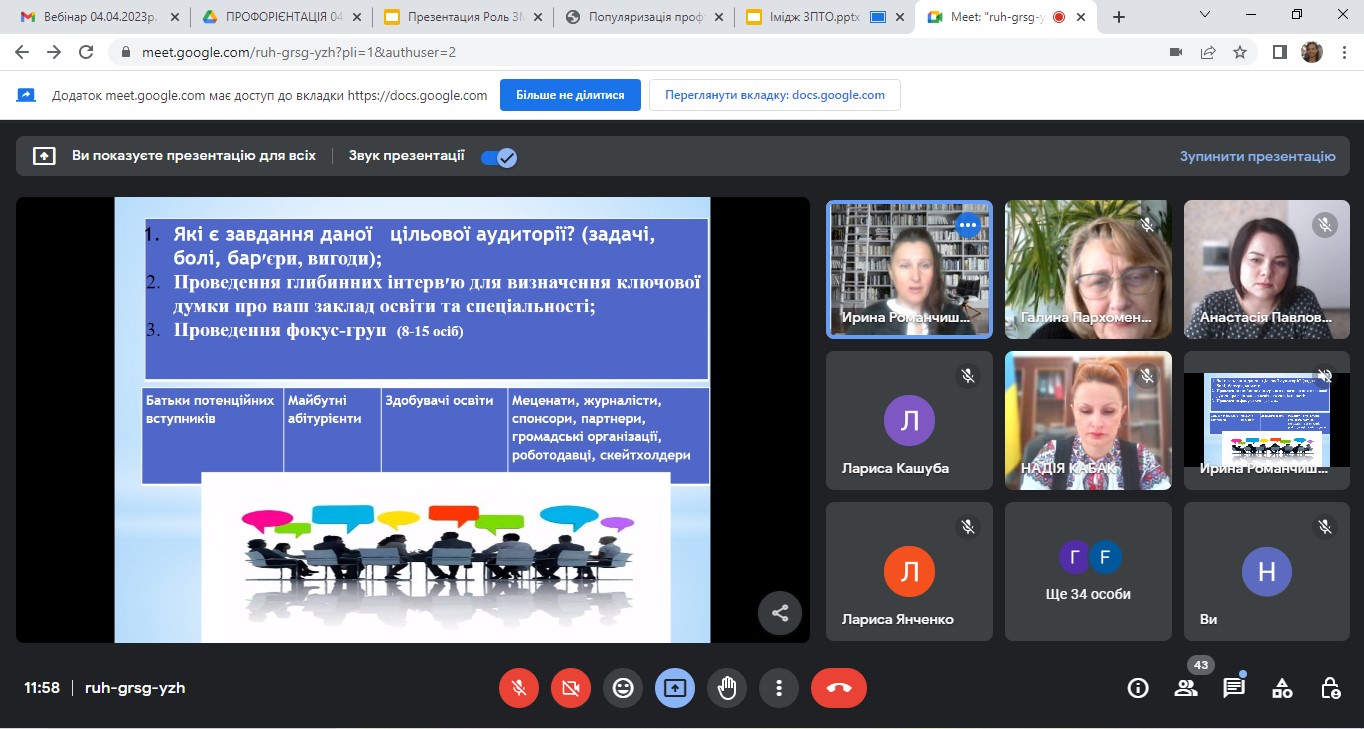Hang up with the red leave call button

tap(838, 688)
